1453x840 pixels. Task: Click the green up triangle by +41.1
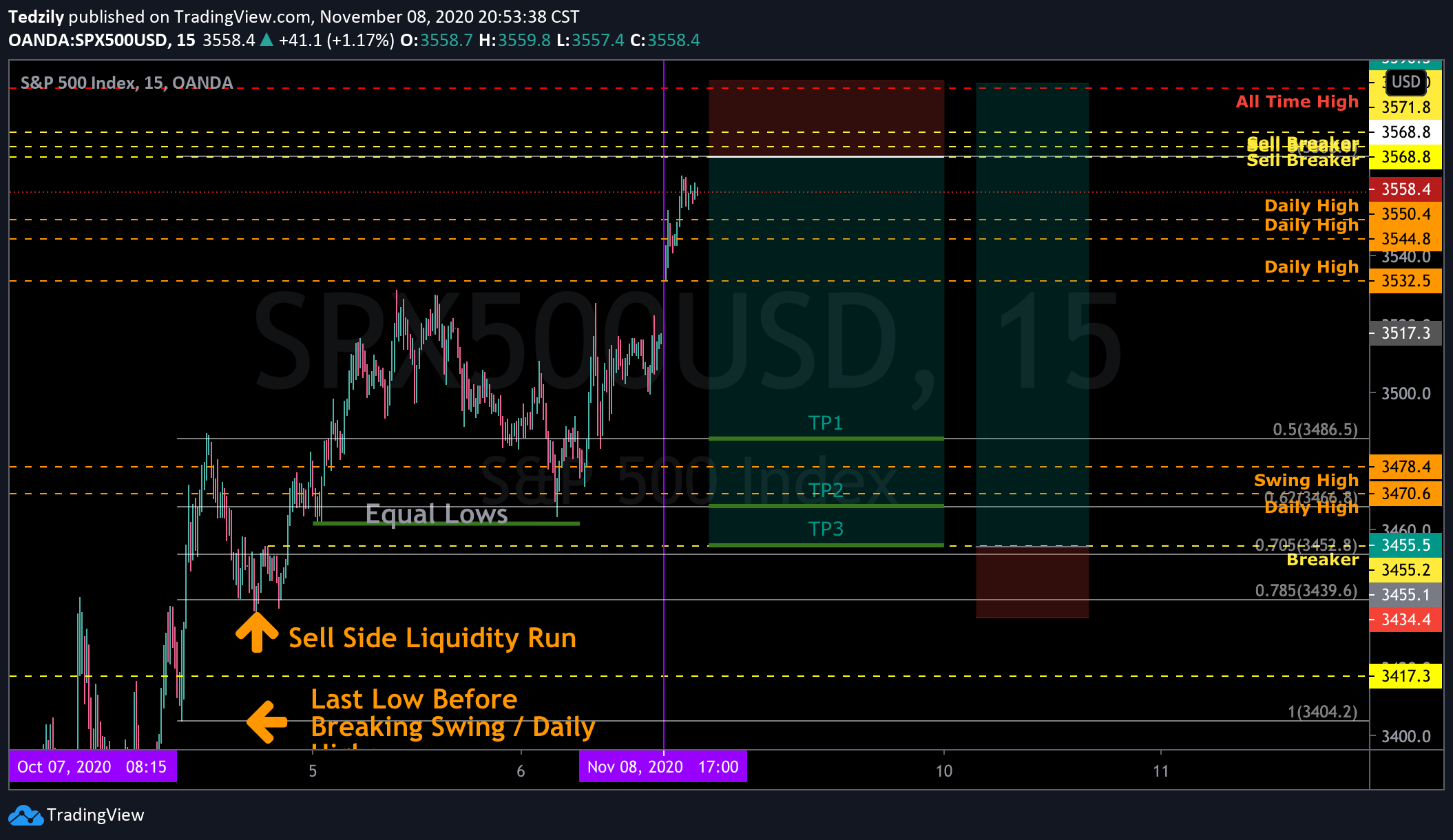[x=266, y=40]
